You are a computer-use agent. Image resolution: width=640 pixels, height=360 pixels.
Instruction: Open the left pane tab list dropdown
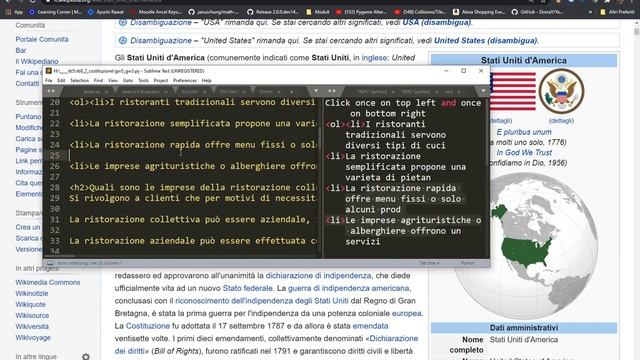click(x=316, y=91)
